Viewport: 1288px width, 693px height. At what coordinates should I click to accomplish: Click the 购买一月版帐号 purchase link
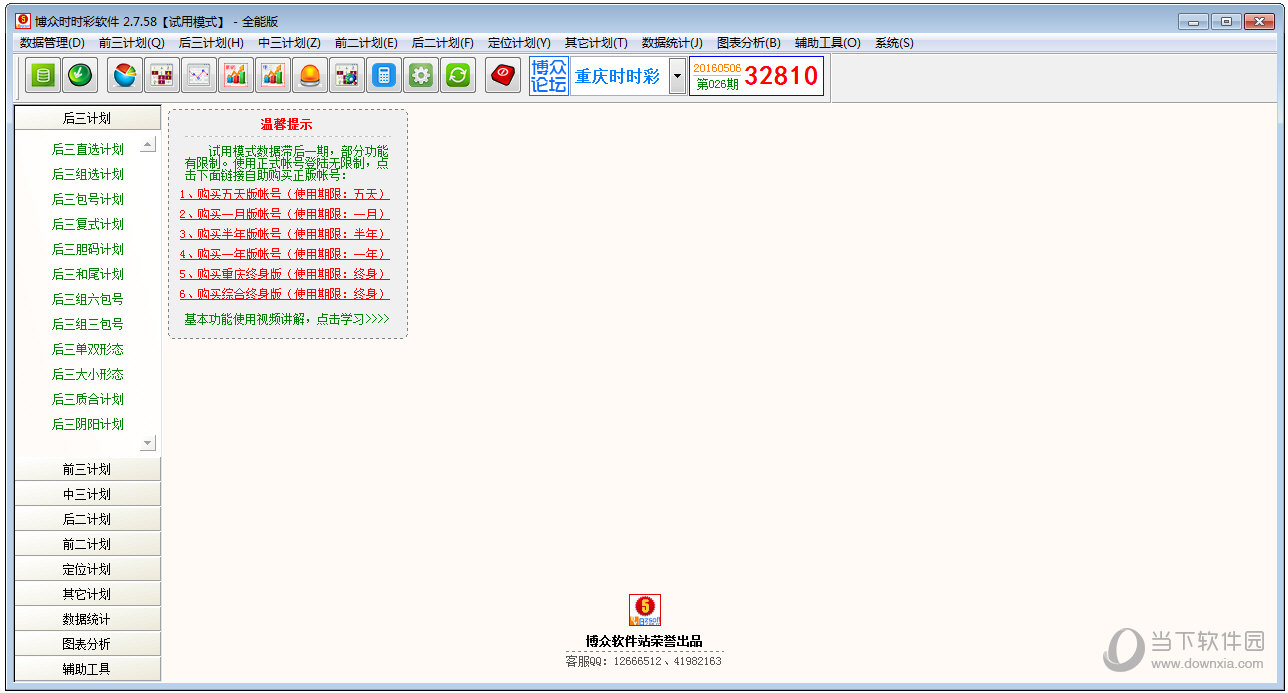[x=284, y=214]
